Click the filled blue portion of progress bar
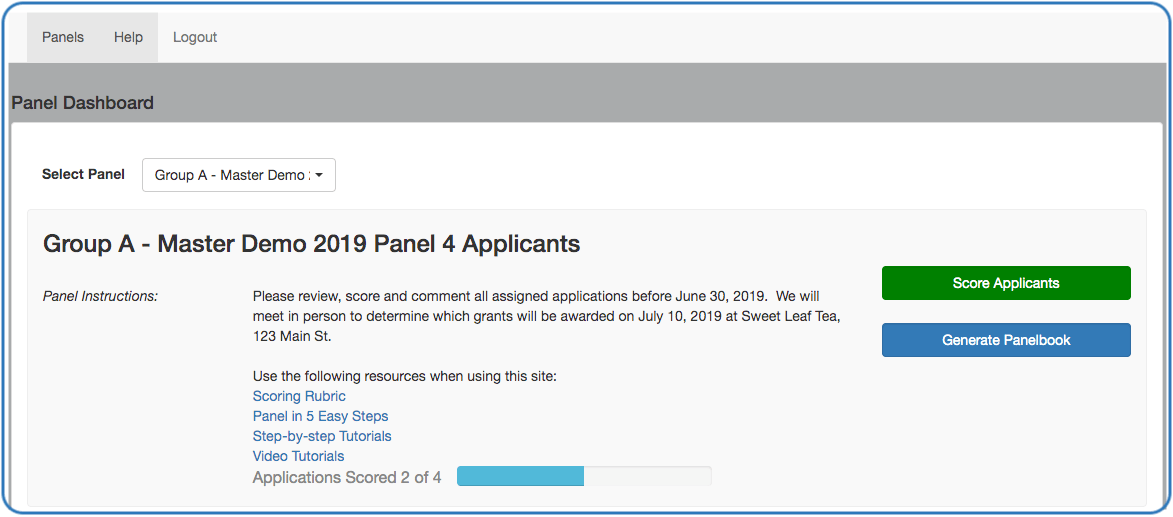This screenshot has width=1173, height=517. tap(520, 476)
